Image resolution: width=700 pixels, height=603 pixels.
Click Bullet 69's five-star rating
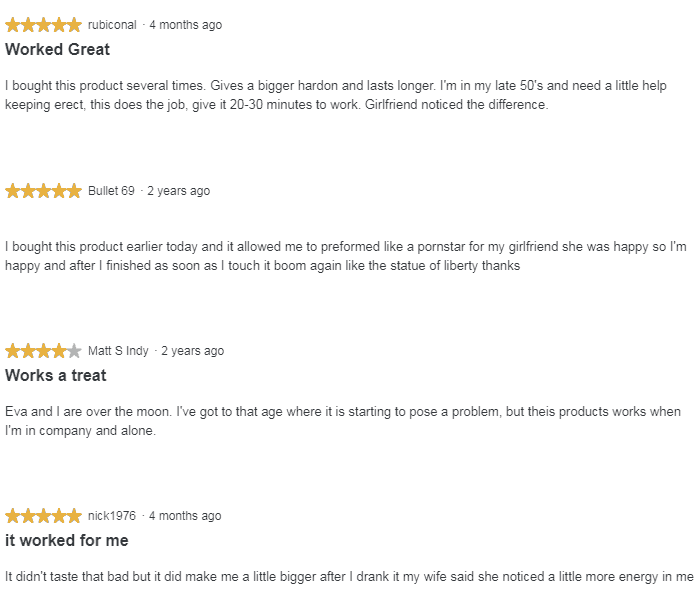[x=43, y=191]
